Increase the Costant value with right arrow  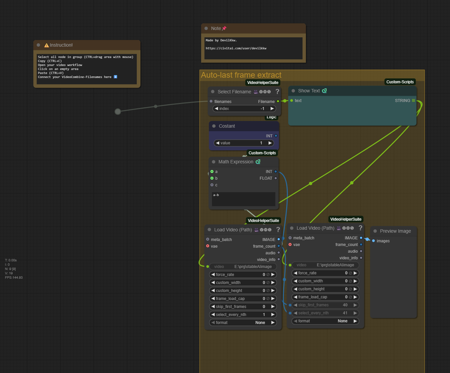pos(270,143)
